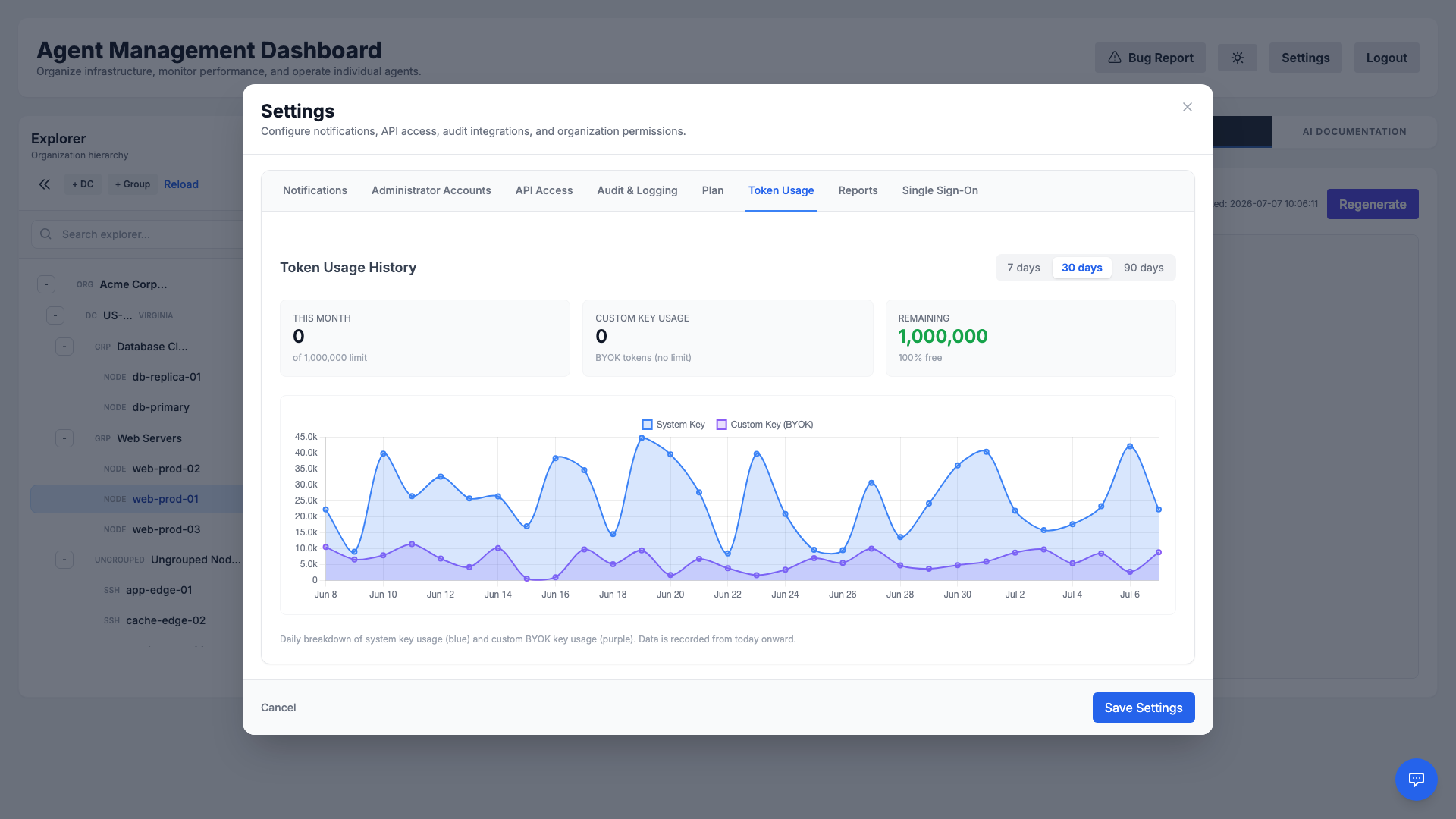Viewport: 1456px width, 819px height.
Task: Click Save Settings
Action: pos(1144,708)
